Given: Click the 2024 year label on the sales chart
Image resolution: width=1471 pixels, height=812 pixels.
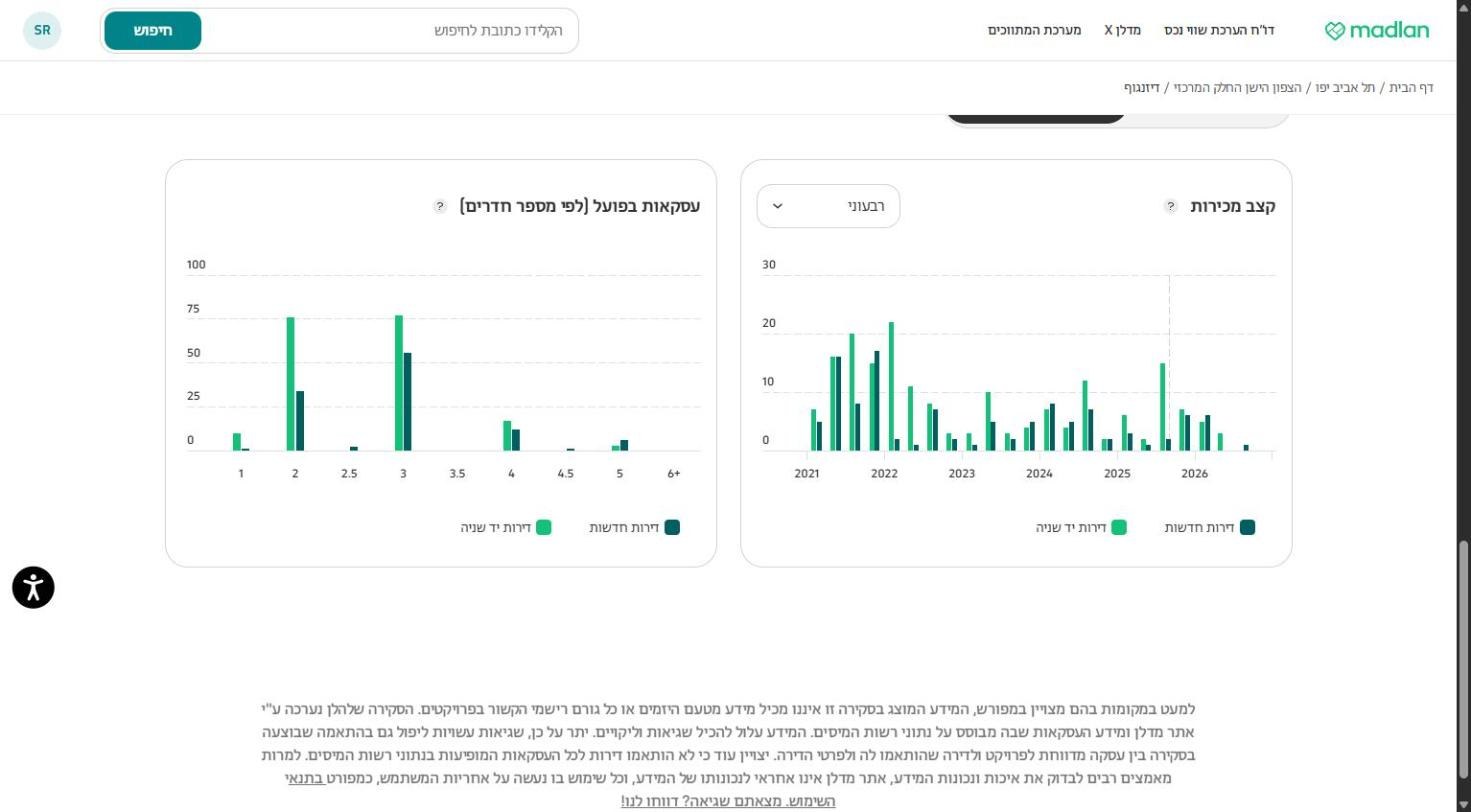Looking at the screenshot, I should point(1039,473).
